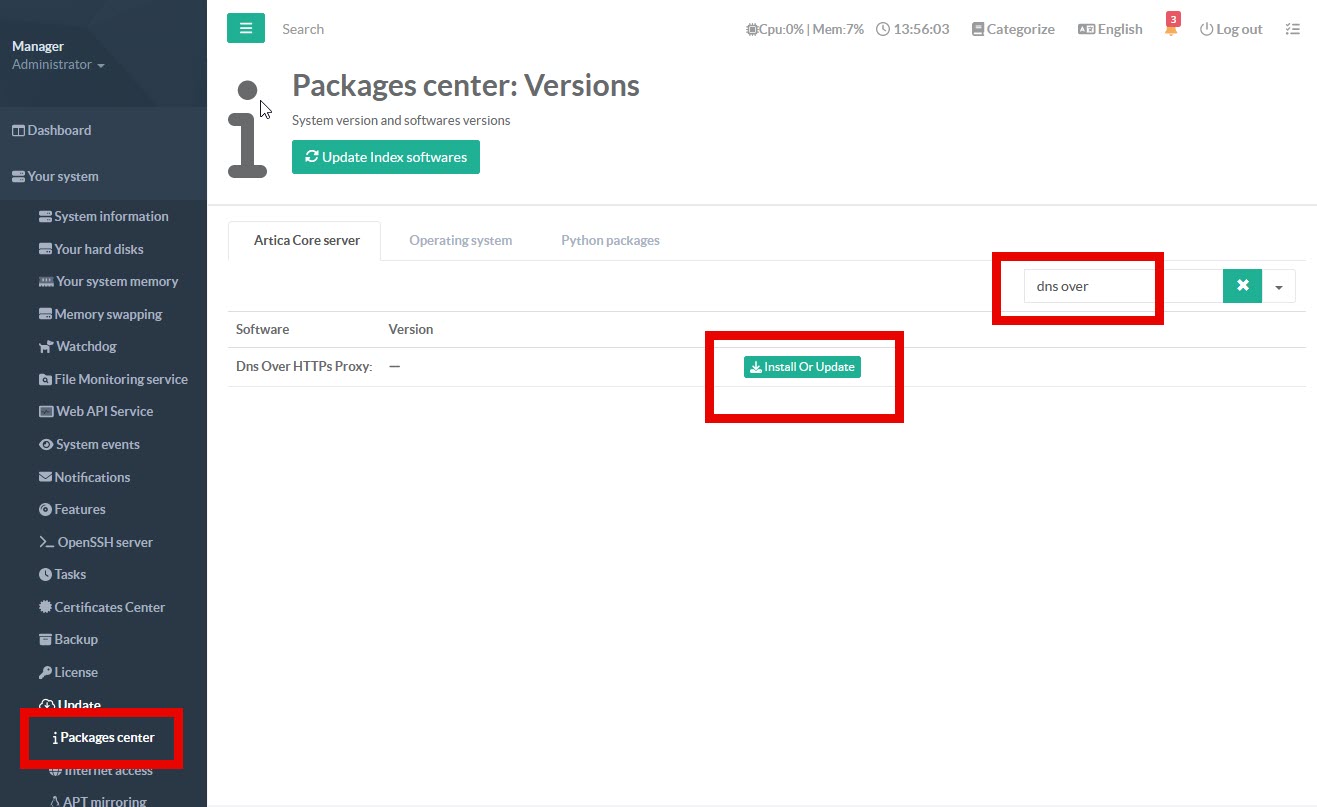
Task: Click Log out link
Action: tap(1231, 29)
